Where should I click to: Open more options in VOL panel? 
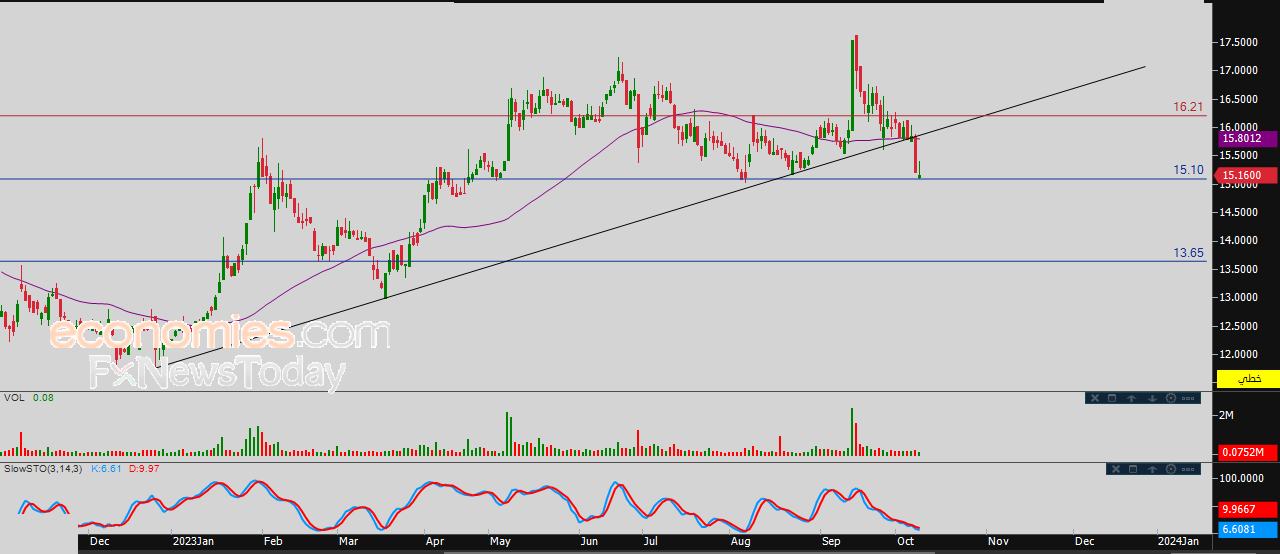tap(1188, 398)
